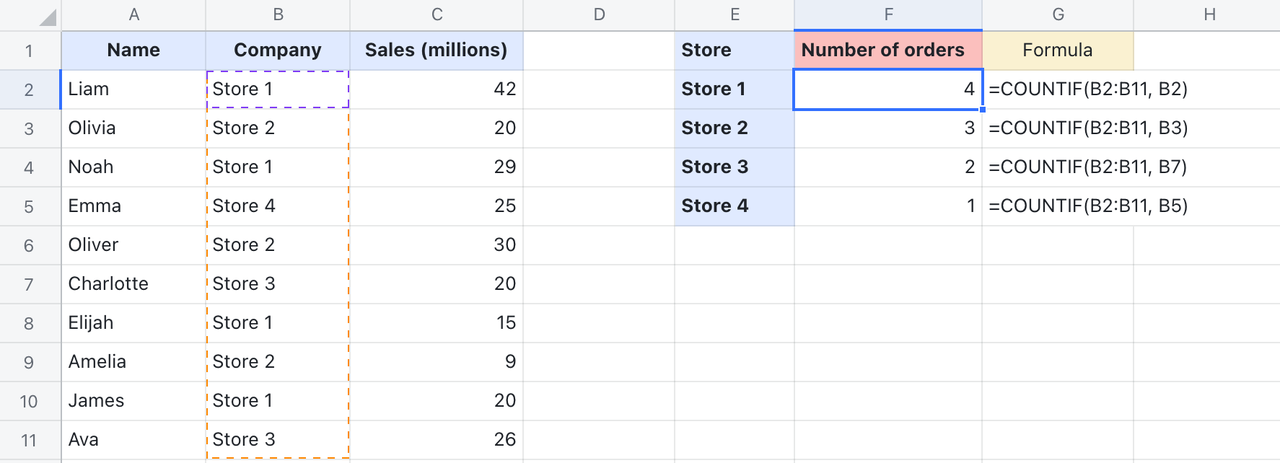Click the "Sales (millions)" header cell
Image resolution: width=1280 pixels, height=463 pixels.
pyautogui.click(x=436, y=50)
